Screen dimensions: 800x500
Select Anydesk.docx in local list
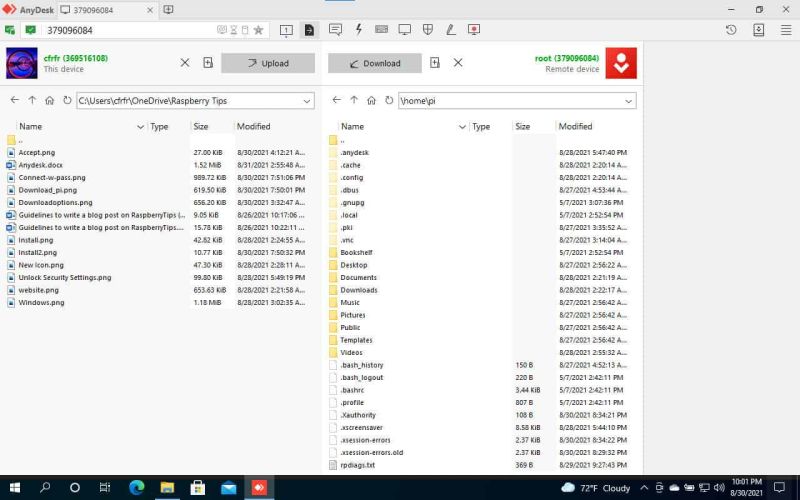(40, 165)
